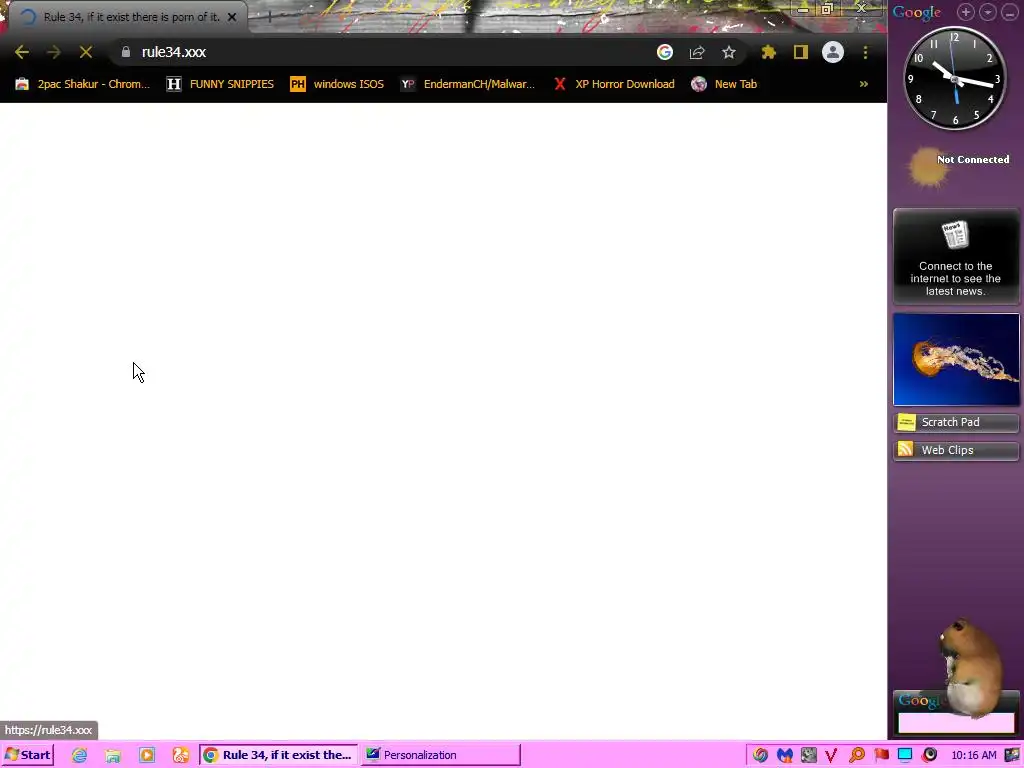The height and width of the screenshot is (768, 1024).
Task: Launch Internet Explorer from quick launch
Action: pos(80,755)
